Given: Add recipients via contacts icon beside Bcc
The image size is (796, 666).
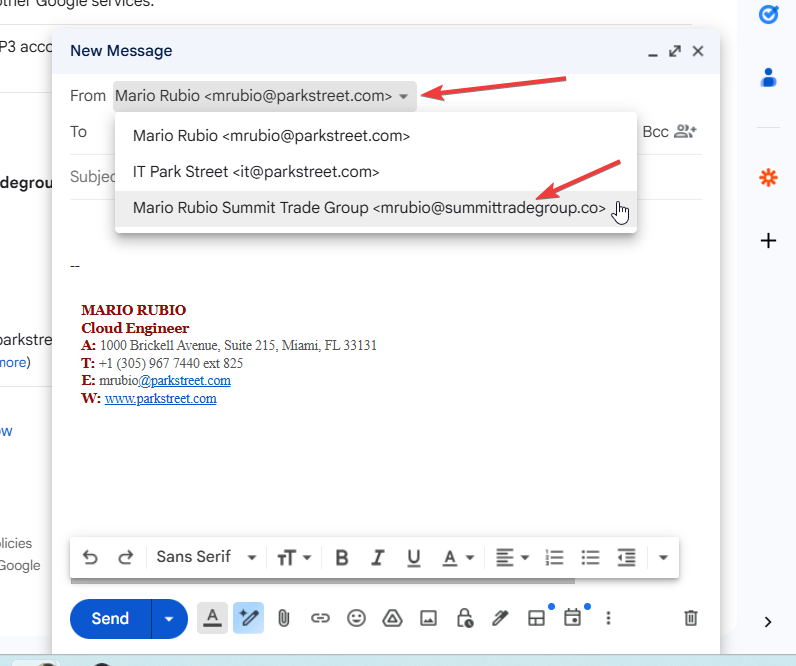Looking at the screenshot, I should click(x=685, y=132).
